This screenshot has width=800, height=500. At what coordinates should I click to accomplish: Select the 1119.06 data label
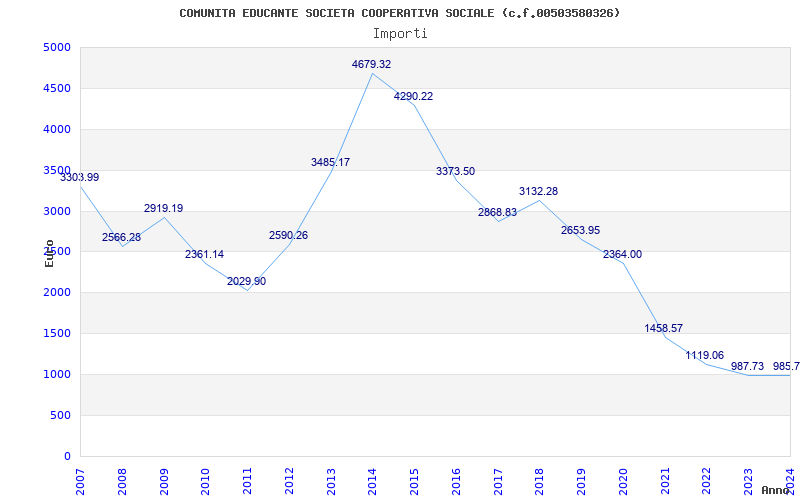click(x=705, y=355)
